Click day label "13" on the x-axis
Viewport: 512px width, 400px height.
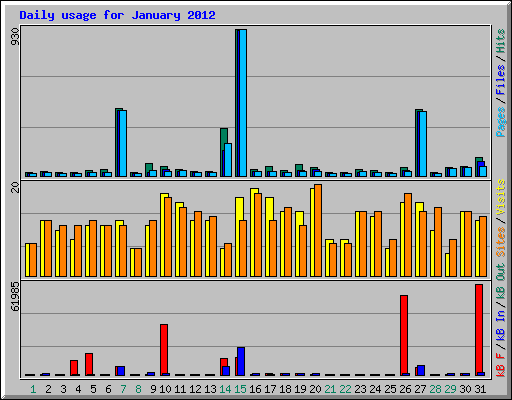click(210, 389)
